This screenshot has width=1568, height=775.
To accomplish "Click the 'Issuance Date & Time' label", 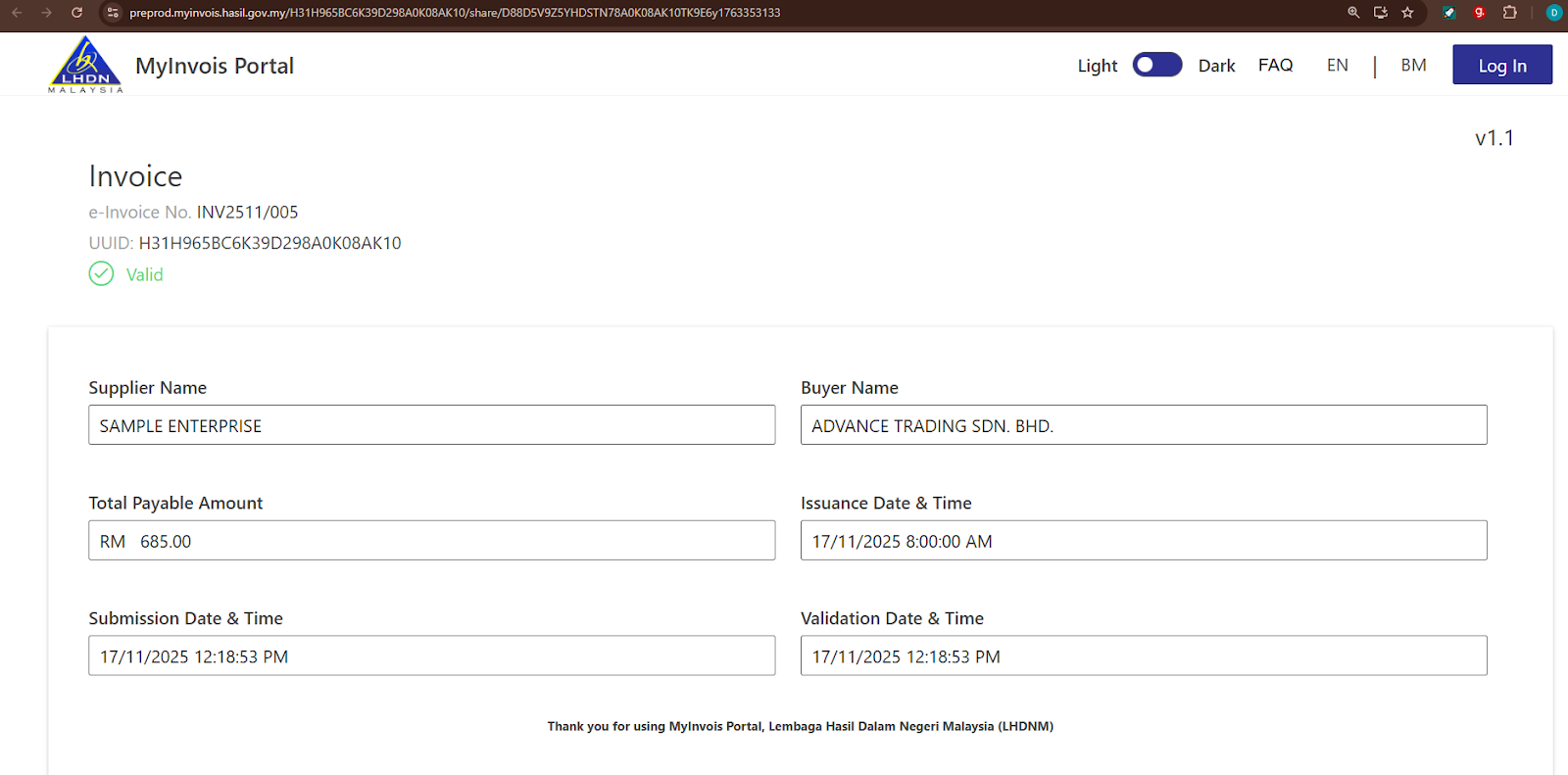I will (x=886, y=504).
